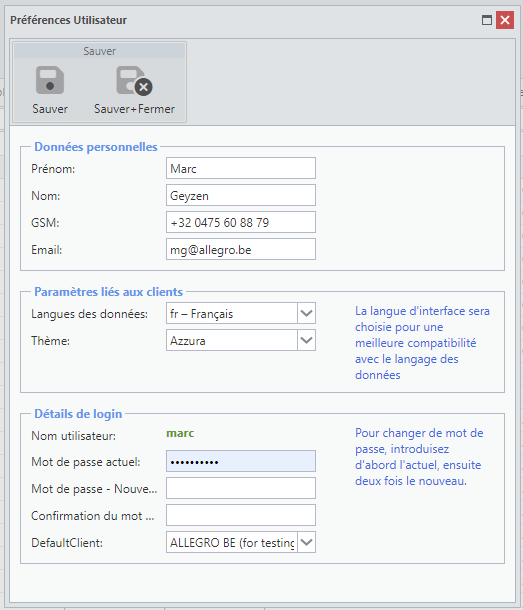Expand the DefaultClient dropdown arrow

pyautogui.click(x=306, y=542)
